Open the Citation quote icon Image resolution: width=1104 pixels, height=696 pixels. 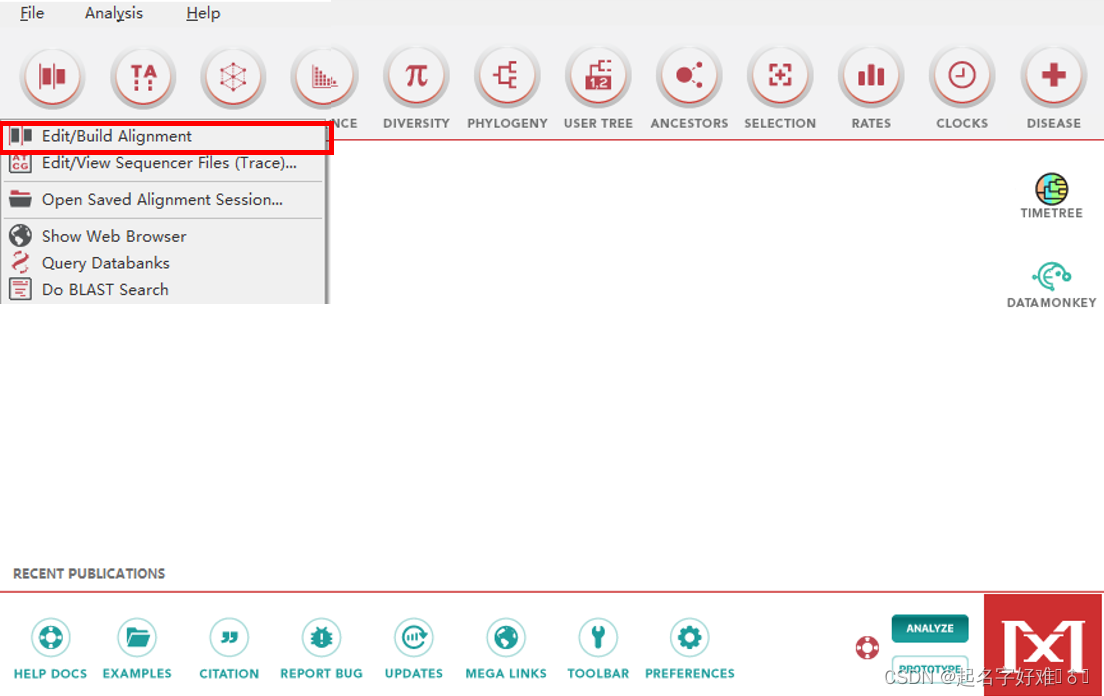point(229,638)
